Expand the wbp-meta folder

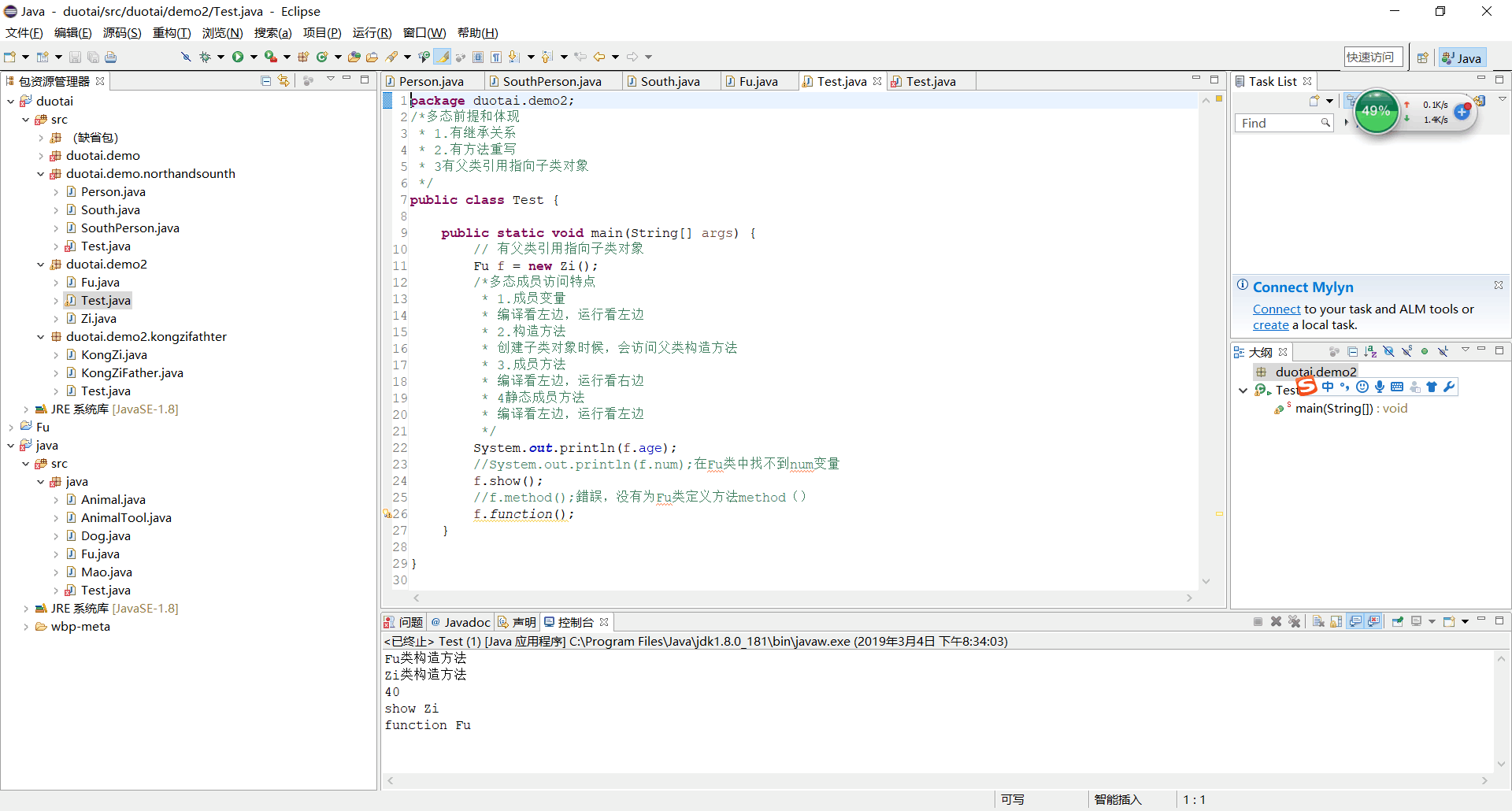pos(25,627)
